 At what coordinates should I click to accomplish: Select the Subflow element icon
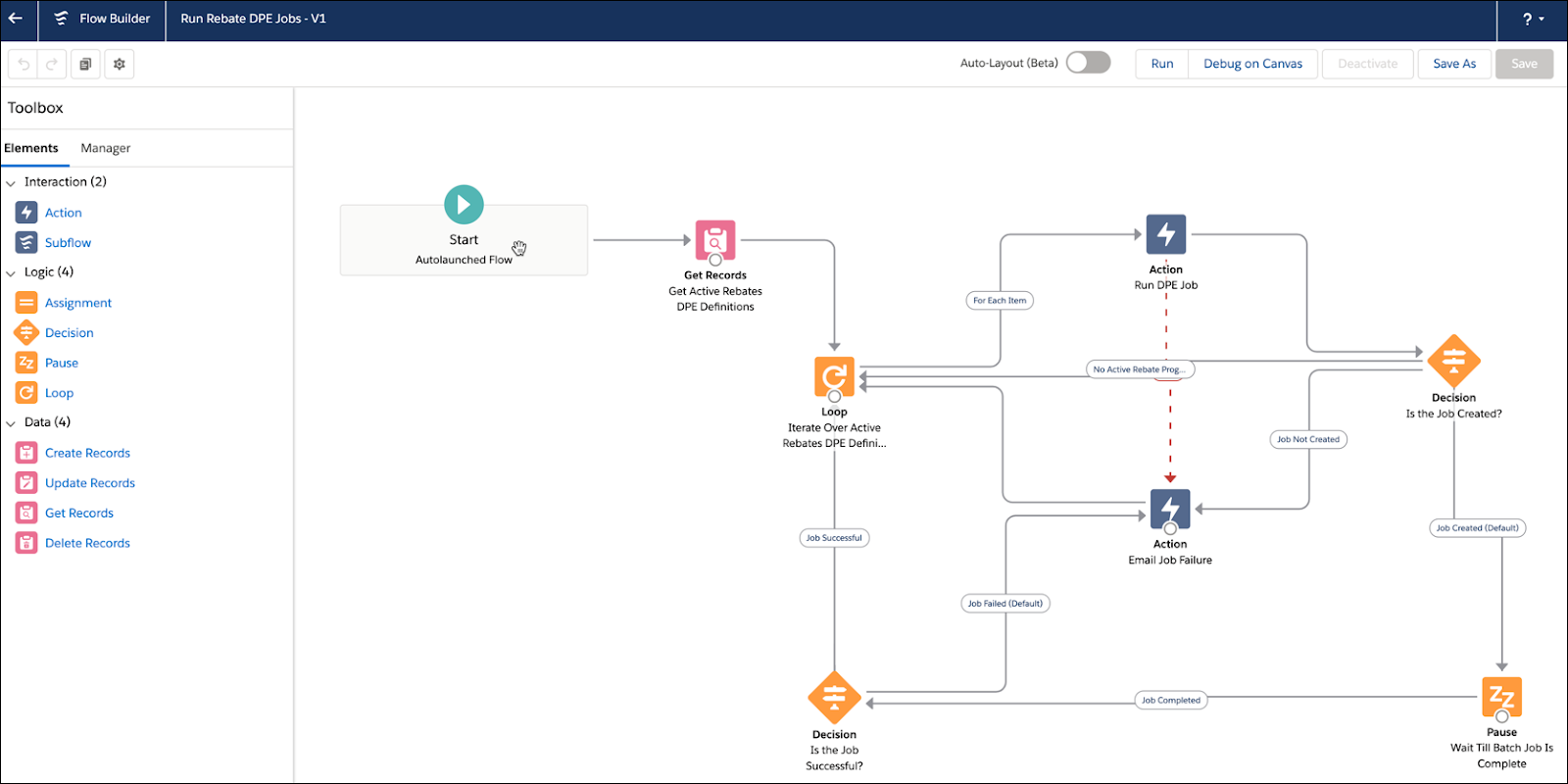coord(26,242)
